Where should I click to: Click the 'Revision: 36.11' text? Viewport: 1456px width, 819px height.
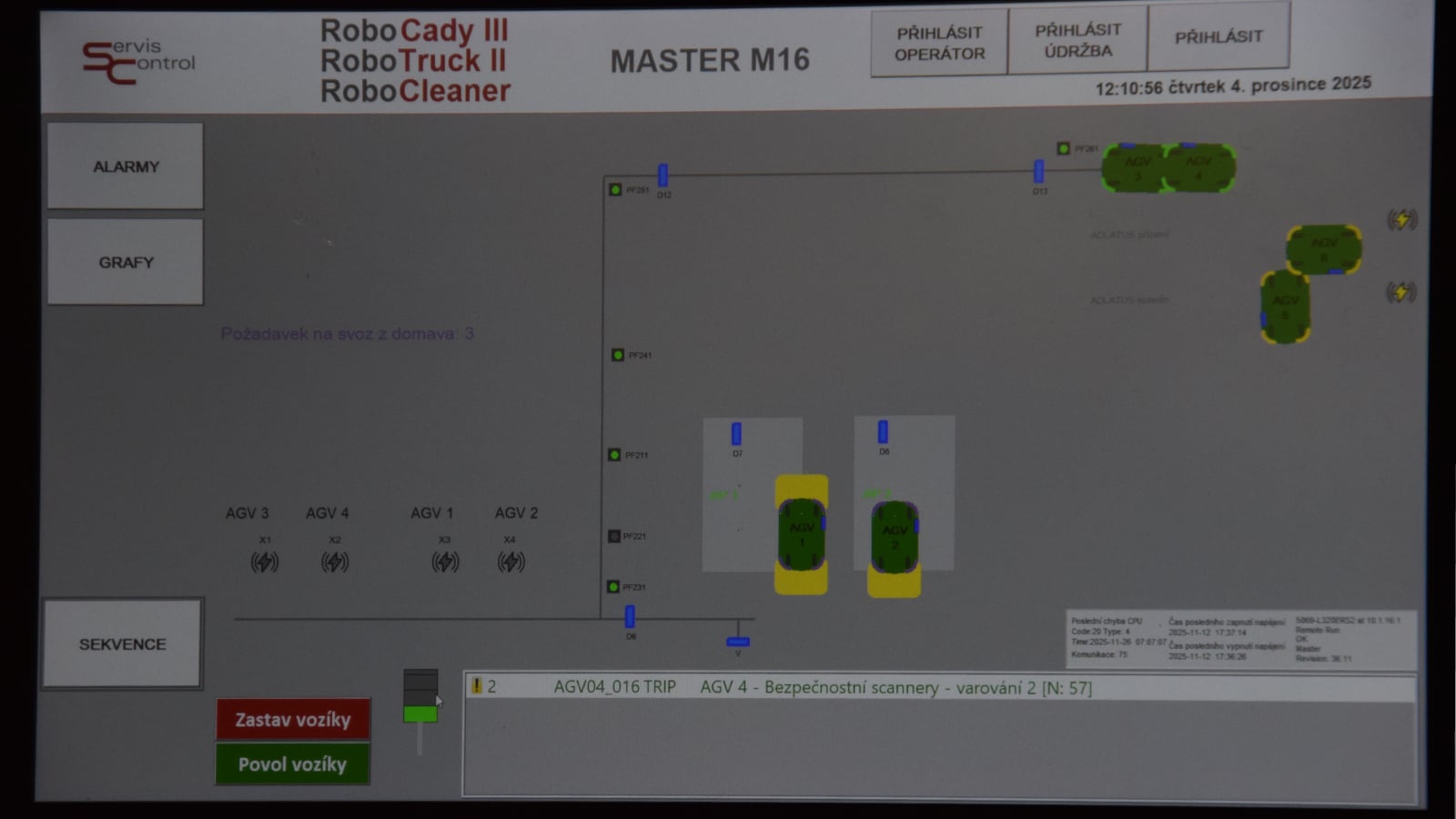(x=1324, y=659)
